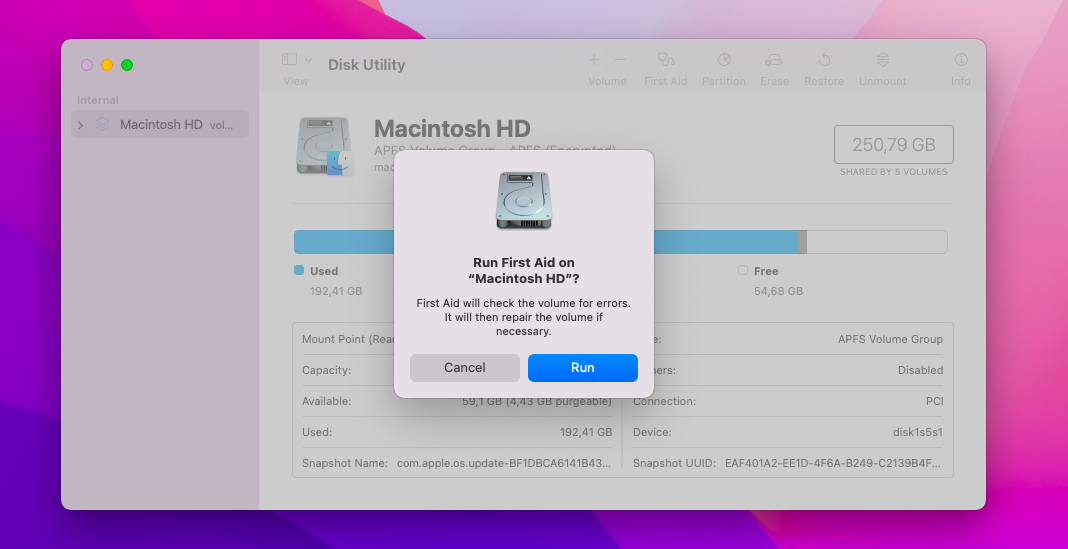
Task: Click the white Free legend swatch
Action: click(x=743, y=270)
